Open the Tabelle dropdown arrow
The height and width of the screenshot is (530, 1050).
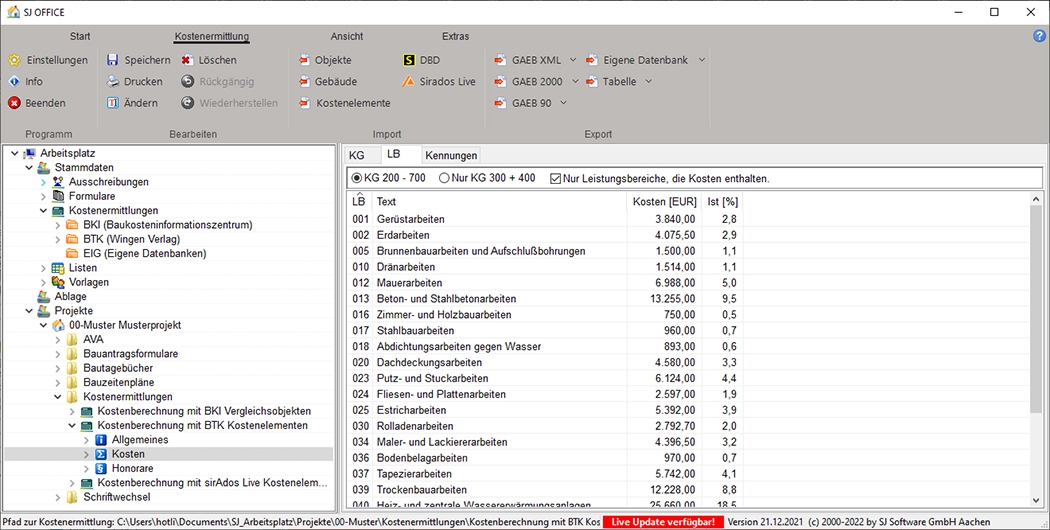click(648, 82)
